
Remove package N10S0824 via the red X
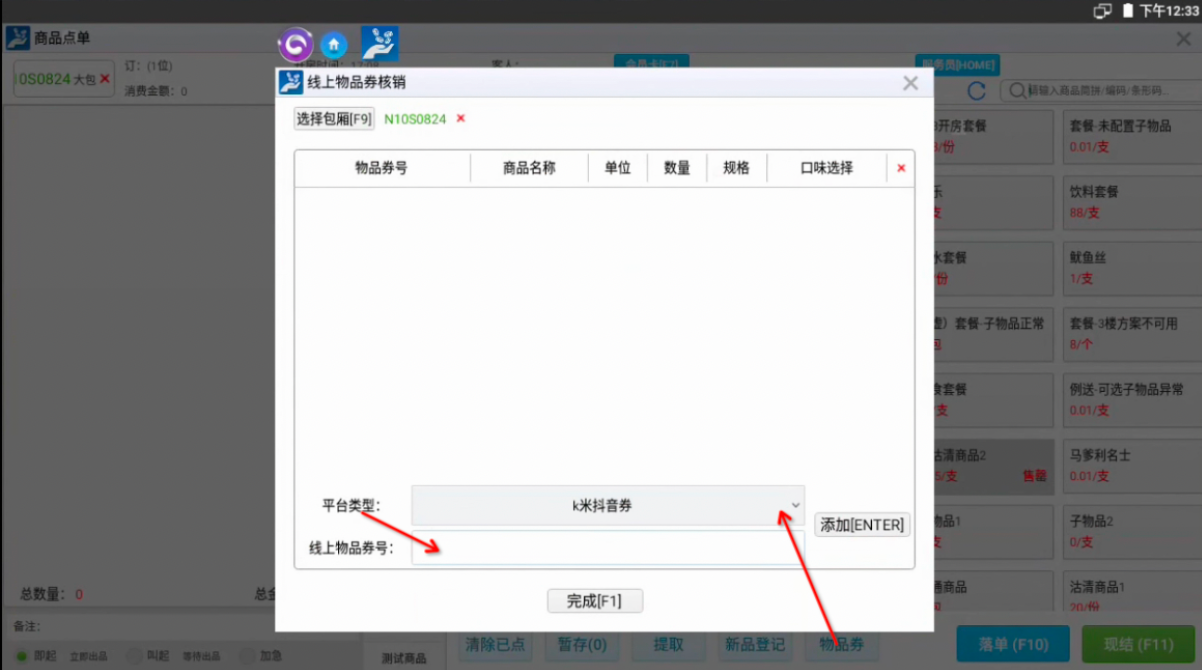tap(459, 117)
